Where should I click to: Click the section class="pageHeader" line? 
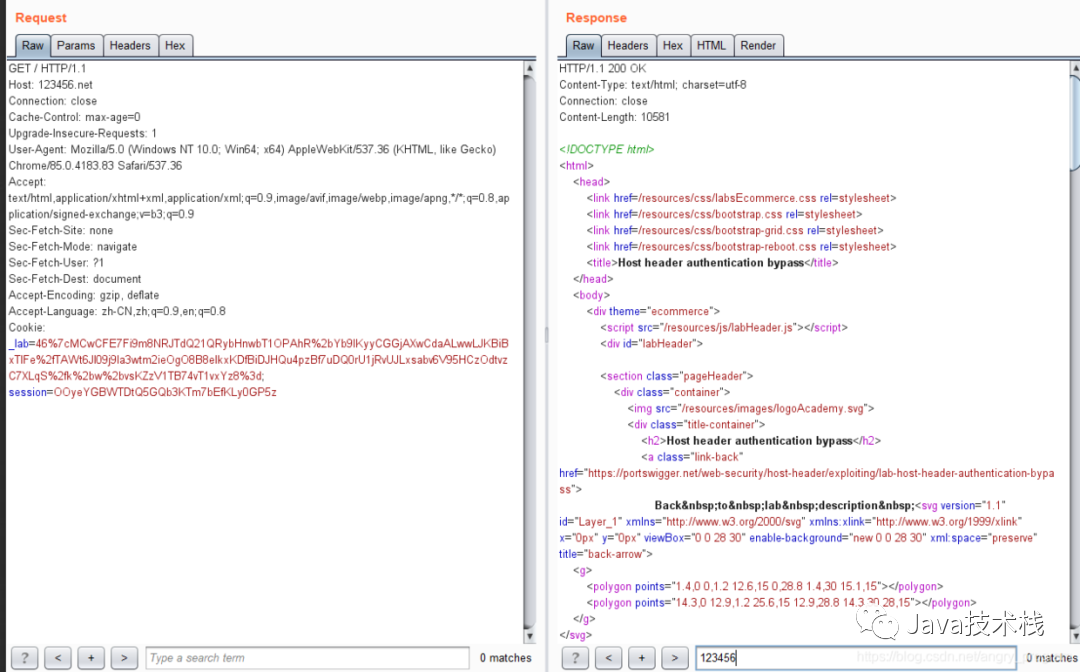point(676,376)
